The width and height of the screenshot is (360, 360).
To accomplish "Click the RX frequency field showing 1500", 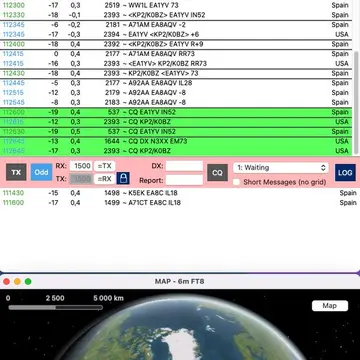I will (81, 166).
